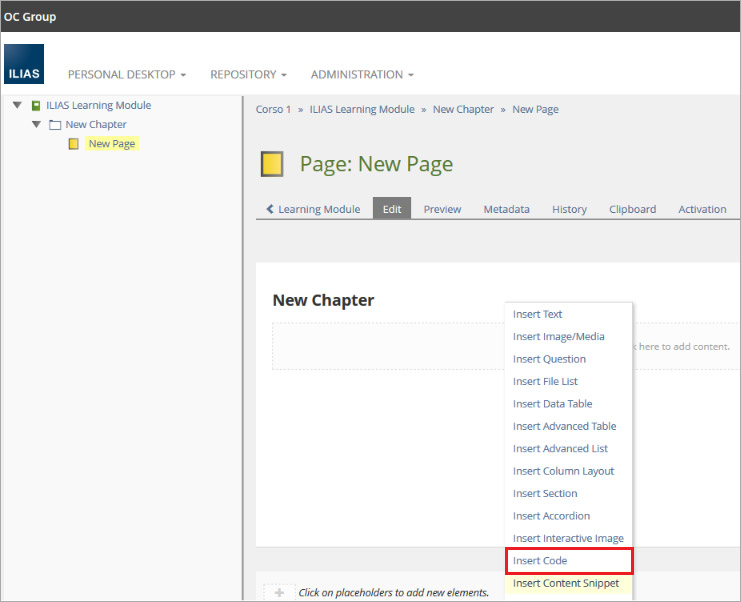Click the green learning module icon in tree

tap(36, 105)
